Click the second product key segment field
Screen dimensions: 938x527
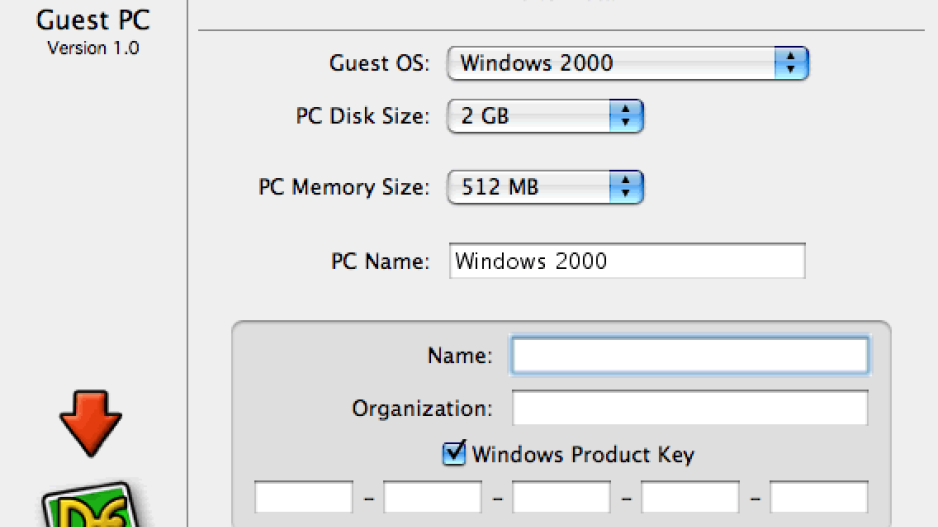point(433,496)
